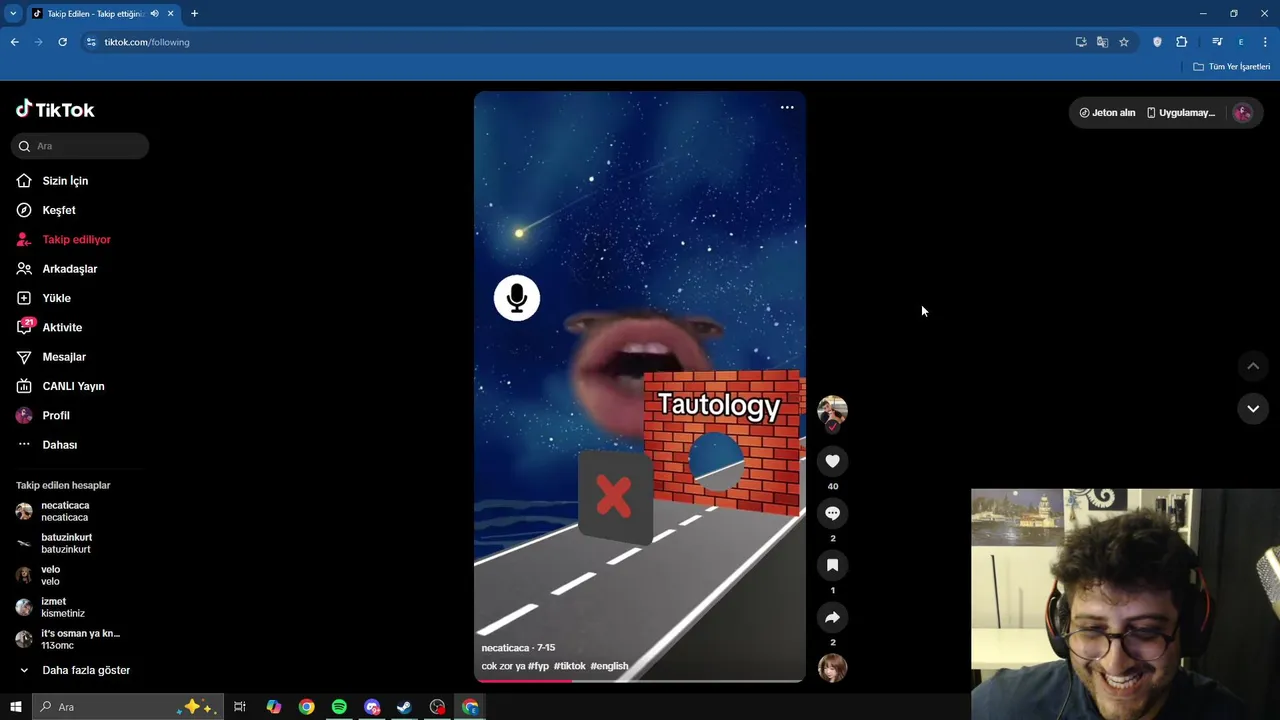
Task: Translate this page icon
Action: point(1102,42)
